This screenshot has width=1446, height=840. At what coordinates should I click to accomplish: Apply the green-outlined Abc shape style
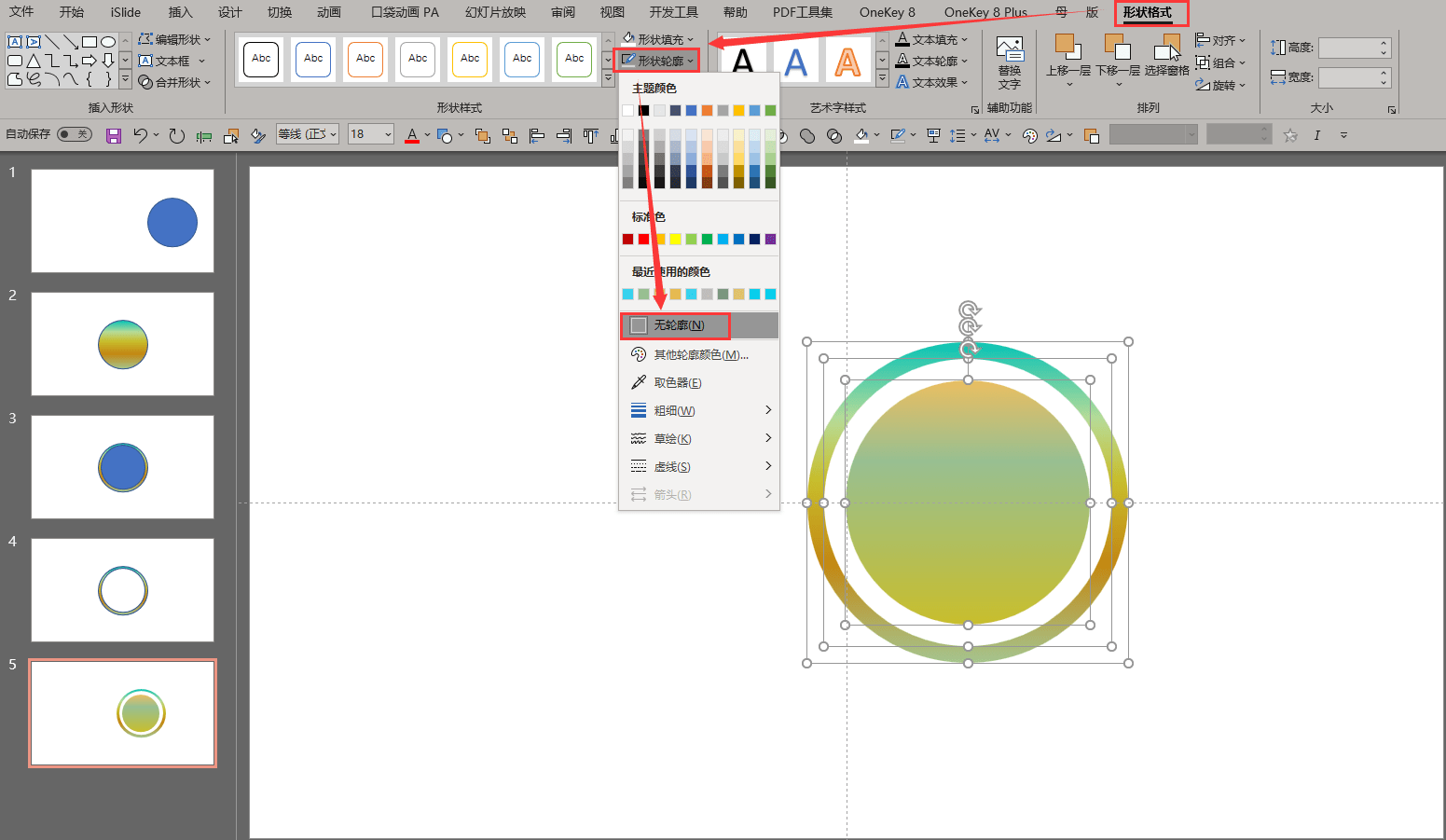pyautogui.click(x=574, y=59)
